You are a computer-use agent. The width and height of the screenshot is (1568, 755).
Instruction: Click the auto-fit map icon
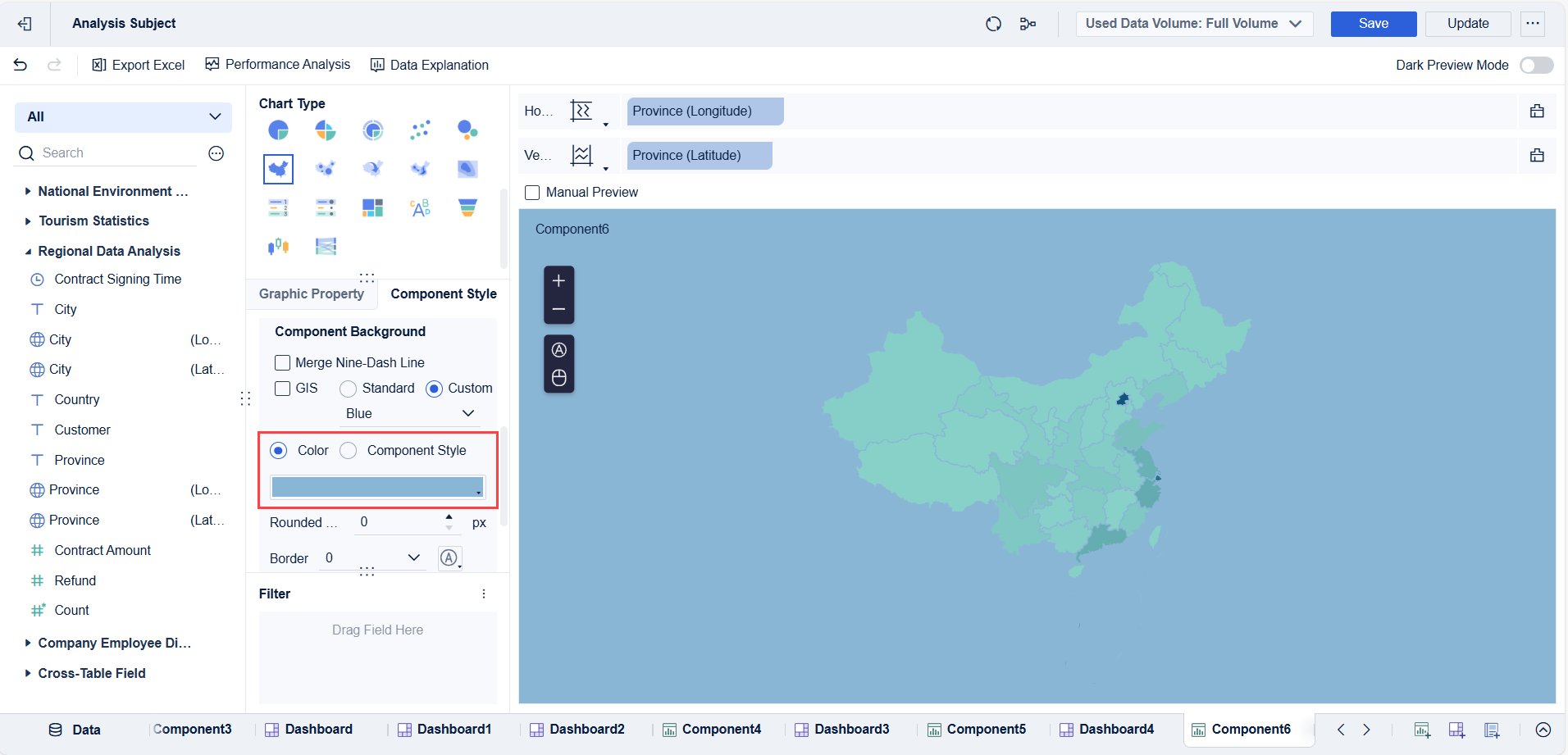click(x=558, y=350)
